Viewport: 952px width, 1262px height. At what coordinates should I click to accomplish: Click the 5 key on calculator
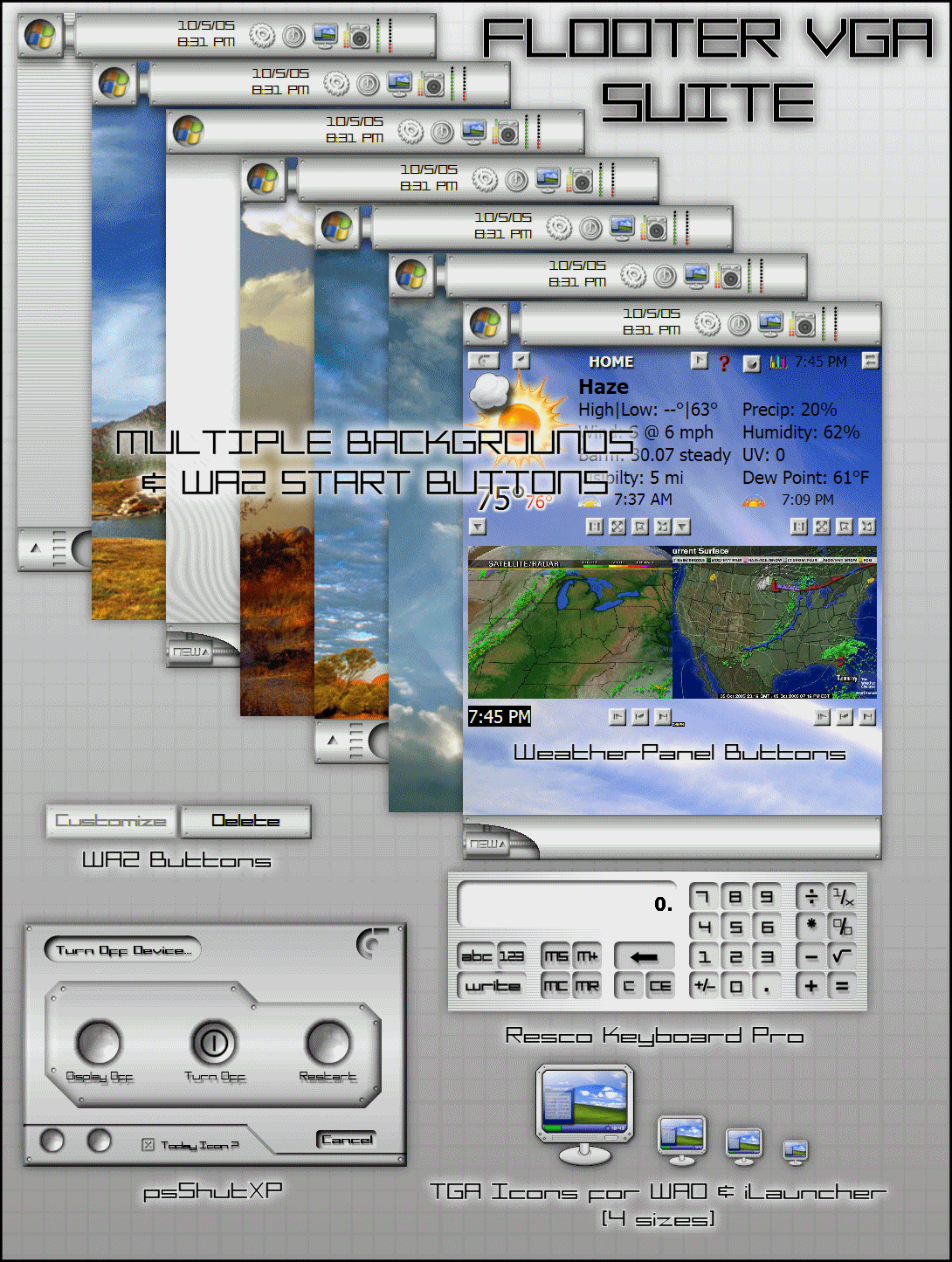pyautogui.click(x=735, y=927)
